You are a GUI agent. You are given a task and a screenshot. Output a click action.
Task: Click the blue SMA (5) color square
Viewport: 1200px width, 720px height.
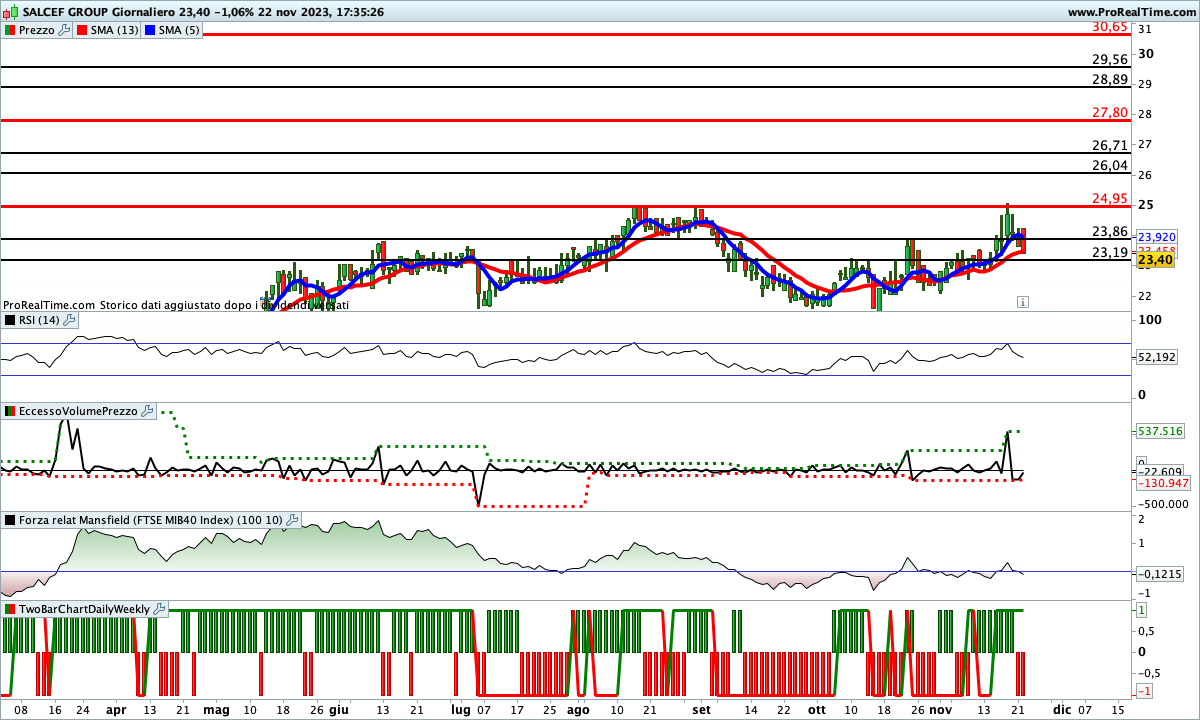150,30
